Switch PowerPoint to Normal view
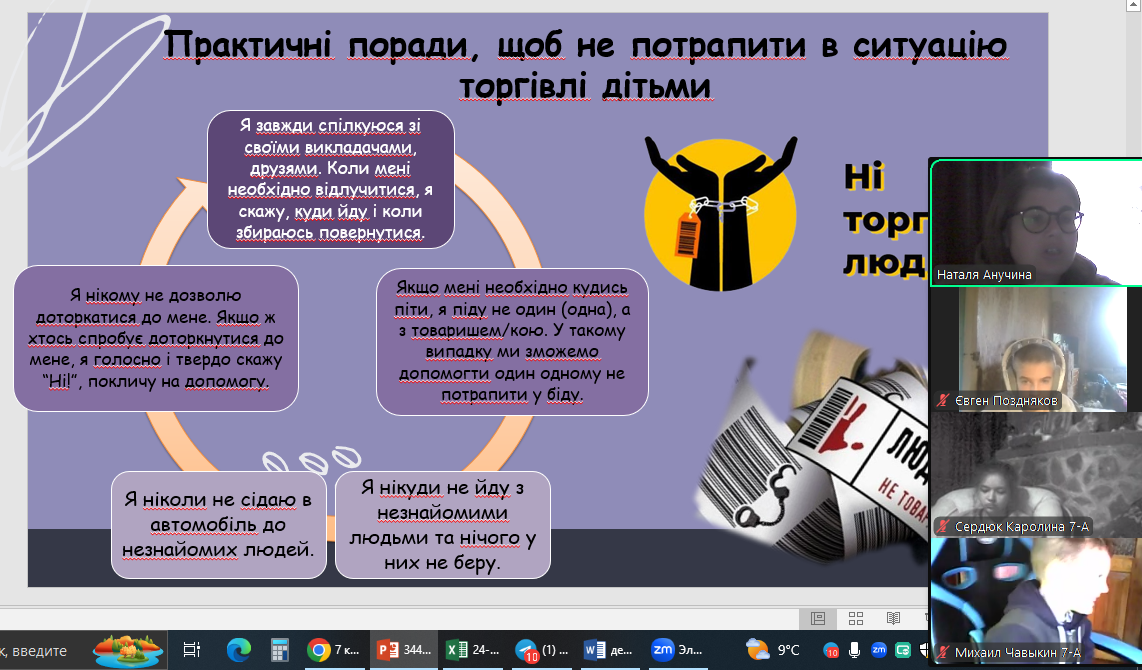1142x670 pixels. point(818,618)
